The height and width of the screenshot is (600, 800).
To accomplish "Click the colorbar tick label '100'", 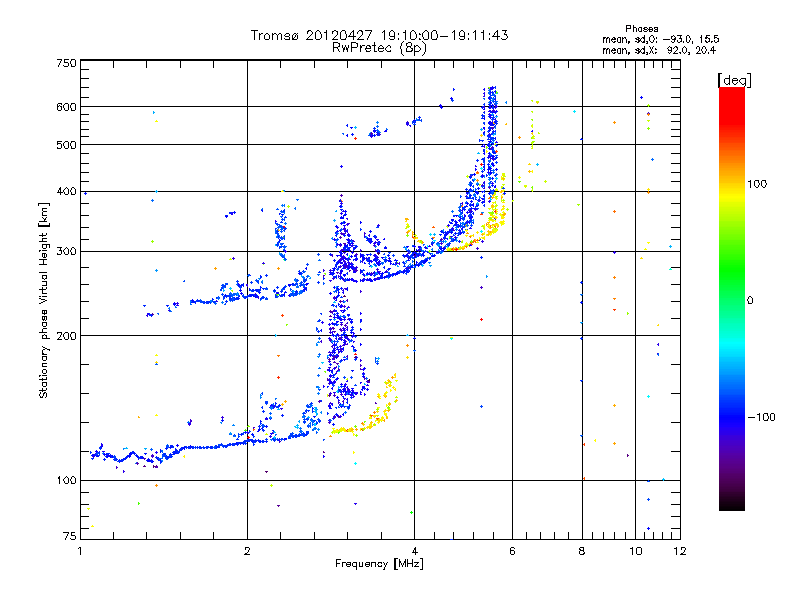I will pyautogui.click(x=757, y=184).
